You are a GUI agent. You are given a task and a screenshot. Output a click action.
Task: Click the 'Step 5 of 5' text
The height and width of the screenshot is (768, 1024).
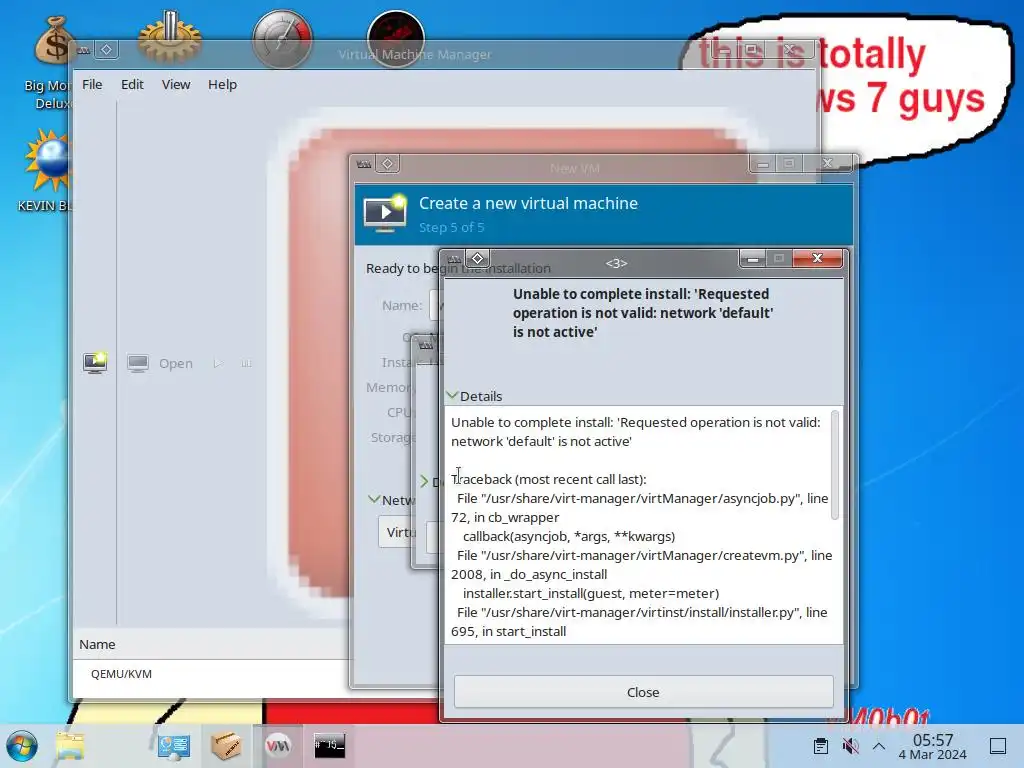tap(451, 227)
